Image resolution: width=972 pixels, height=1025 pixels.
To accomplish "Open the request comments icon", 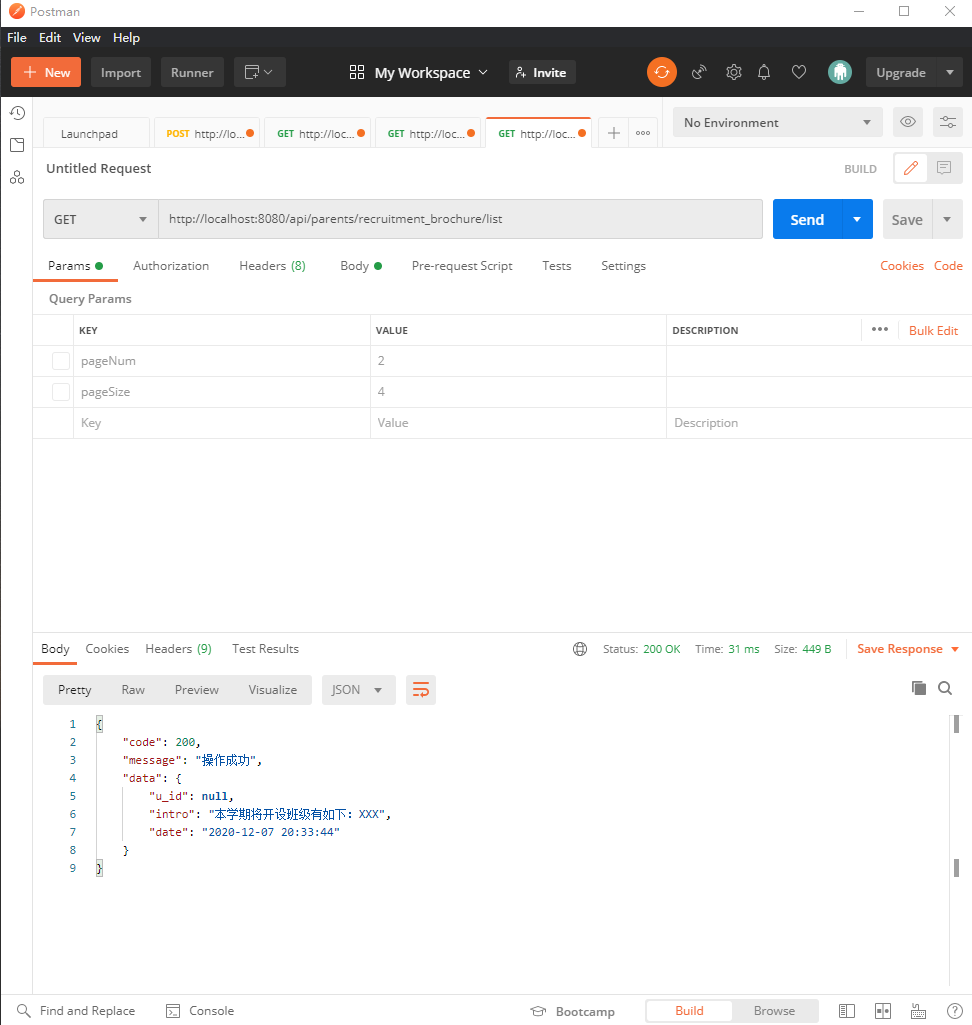I will pos(944,168).
